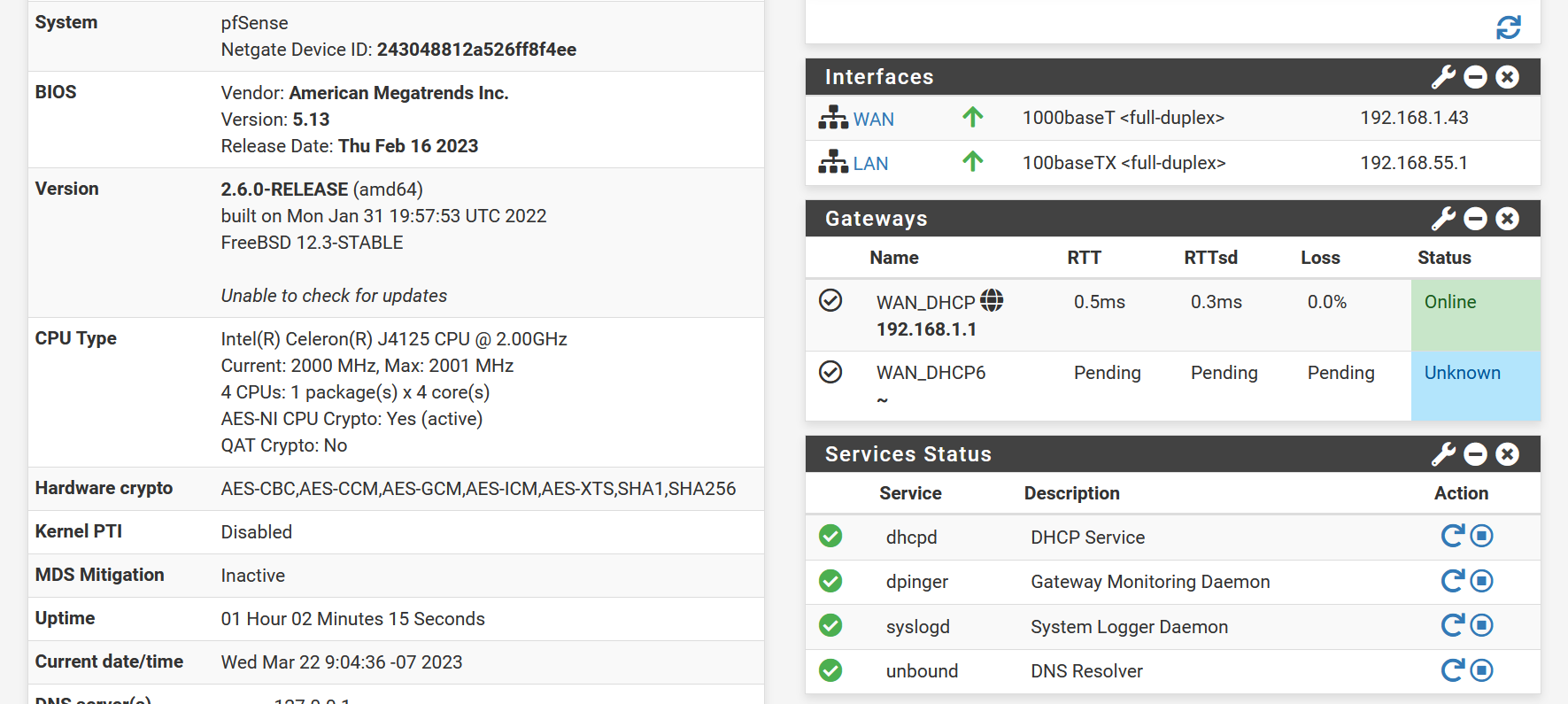This screenshot has width=1568, height=704.
Task: Open the LAN interface link
Action: (870, 164)
